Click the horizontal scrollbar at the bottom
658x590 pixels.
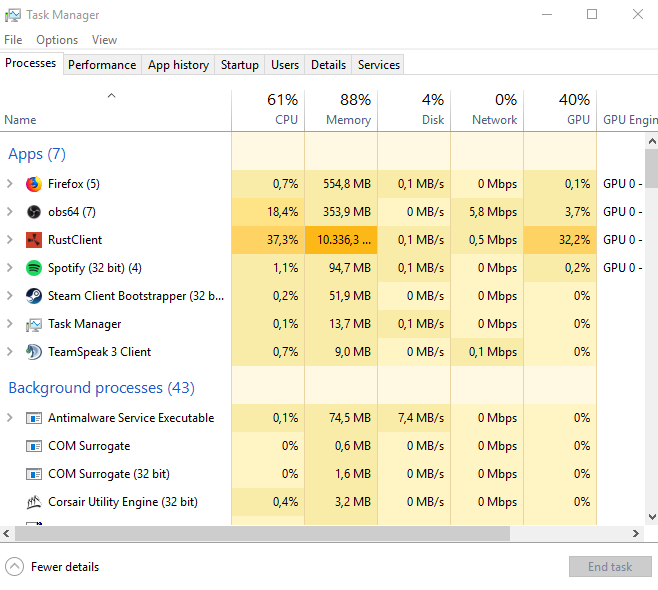pos(300,534)
